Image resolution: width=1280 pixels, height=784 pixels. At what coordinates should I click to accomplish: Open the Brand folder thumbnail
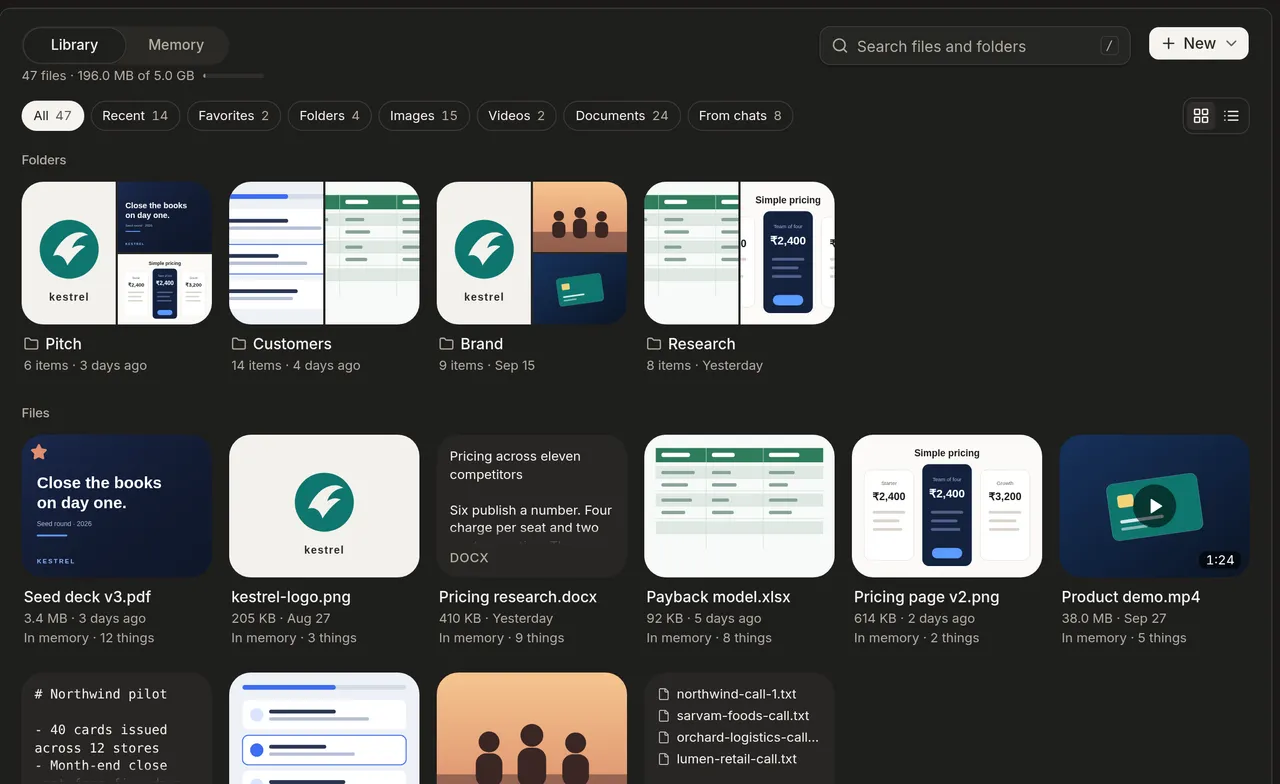pyautogui.click(x=532, y=253)
